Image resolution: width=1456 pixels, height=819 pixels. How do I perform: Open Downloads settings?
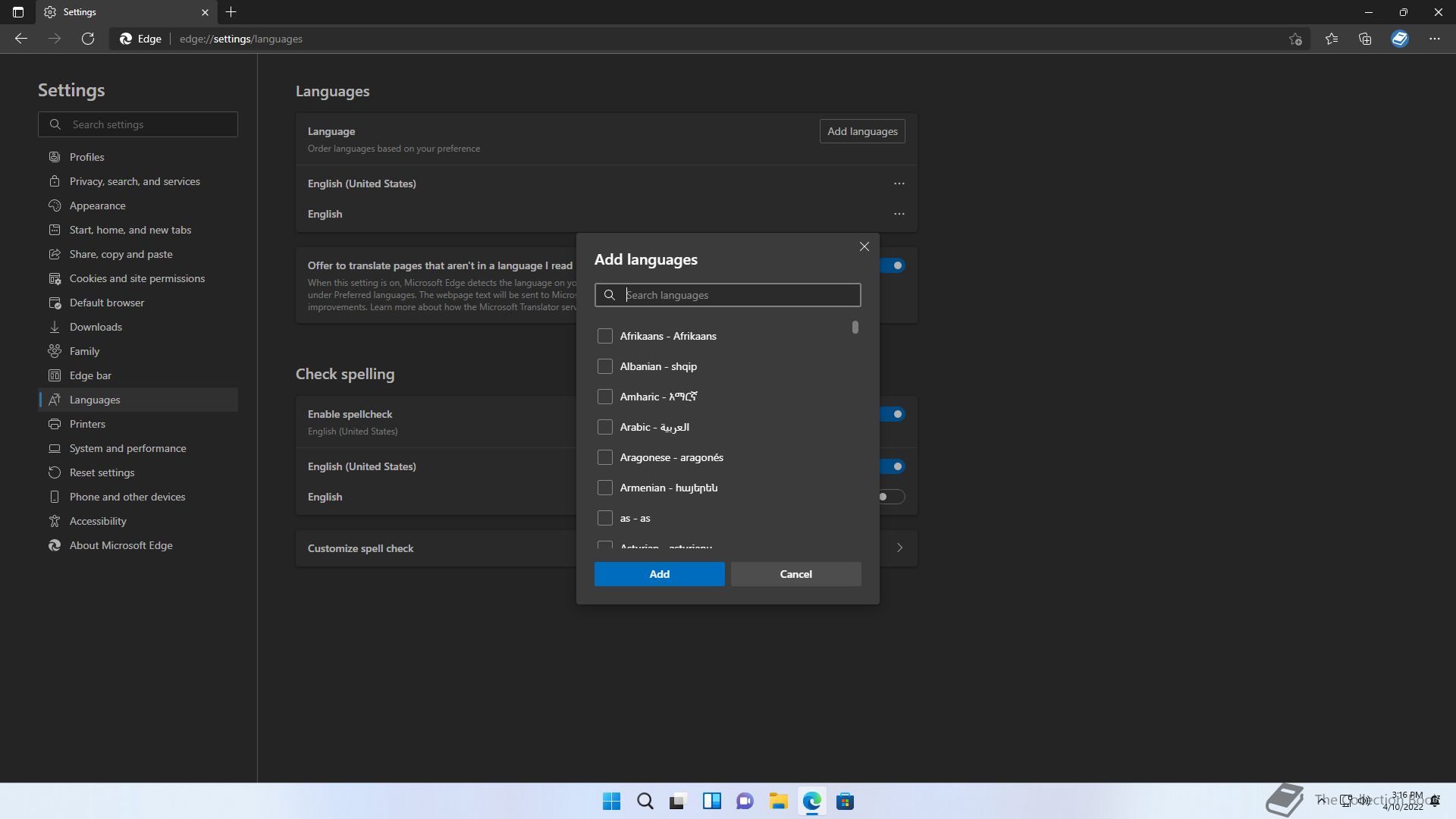(138, 327)
